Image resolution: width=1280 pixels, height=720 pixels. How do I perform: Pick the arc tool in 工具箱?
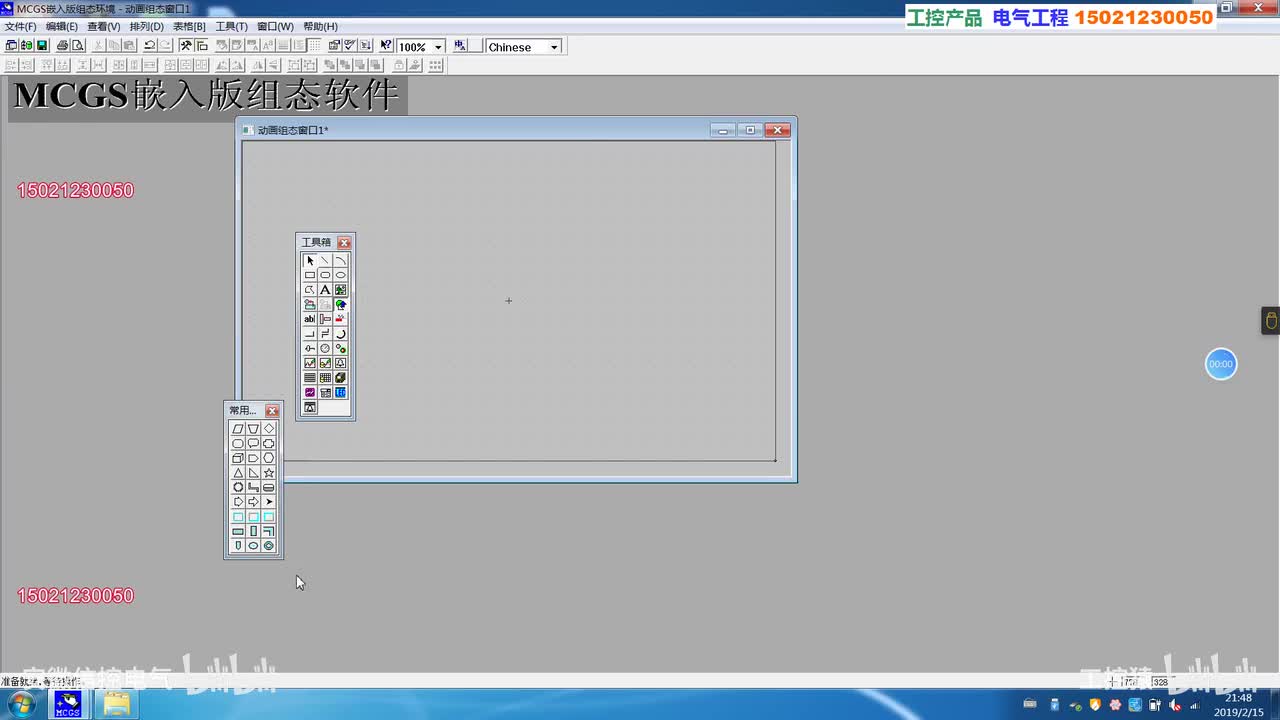[x=341, y=260]
